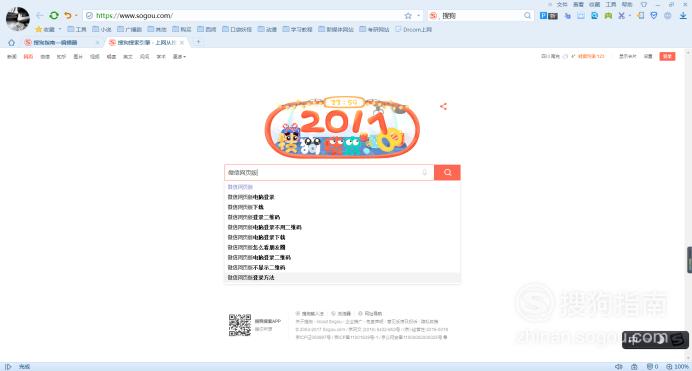Click the microphone voice search icon
Viewport: 692px width, 371px height.
point(425,172)
